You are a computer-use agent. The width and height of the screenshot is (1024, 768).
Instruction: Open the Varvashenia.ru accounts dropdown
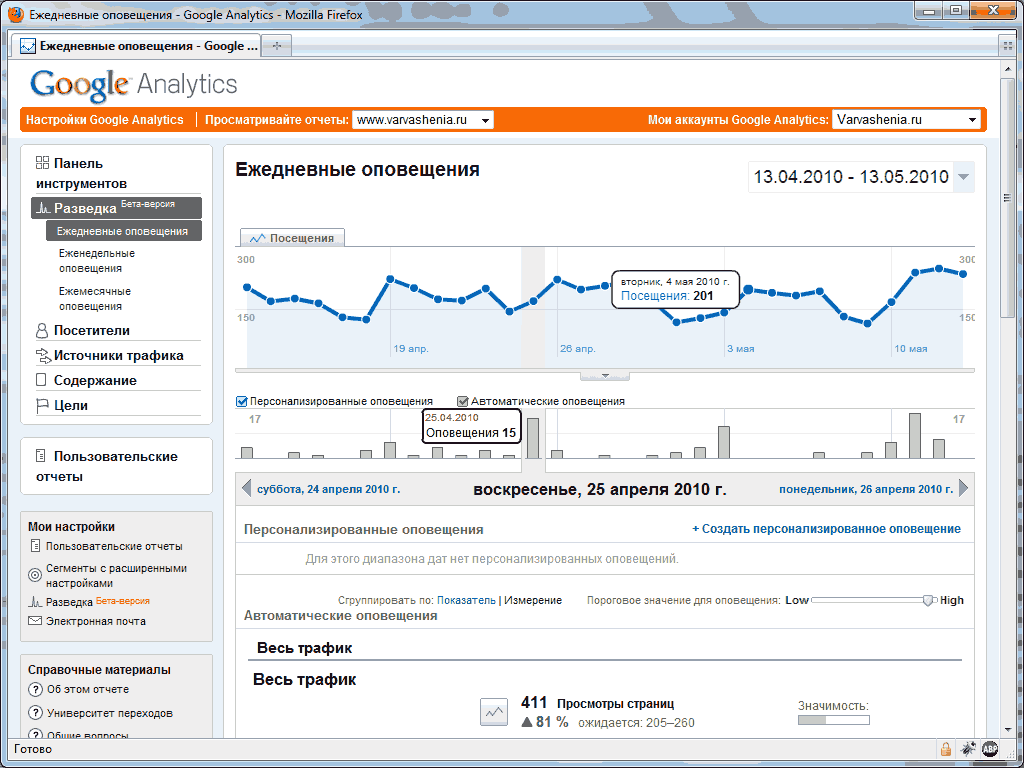(x=906, y=120)
